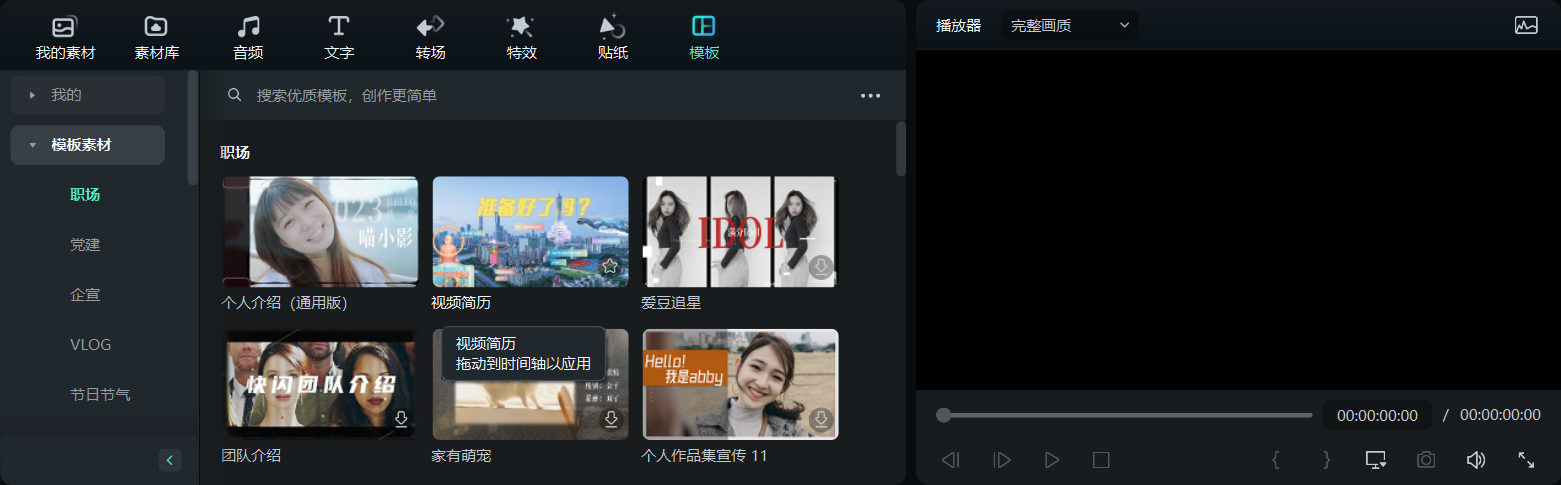This screenshot has height=485, width=1561.
Task: Click the 家有萌宠 template name
Action: coord(462,456)
